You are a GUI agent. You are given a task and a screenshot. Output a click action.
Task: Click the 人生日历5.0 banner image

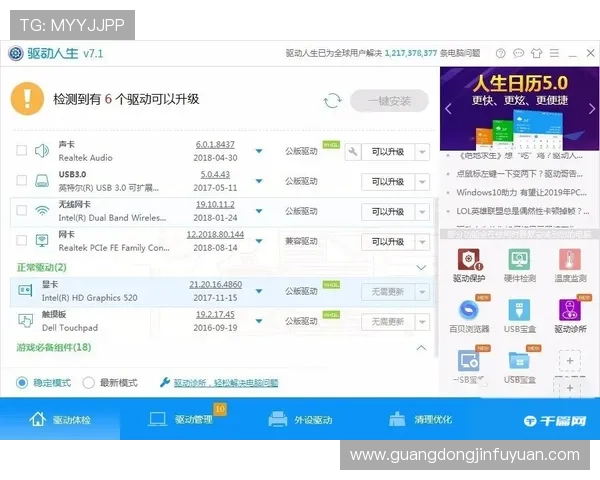[x=519, y=109]
